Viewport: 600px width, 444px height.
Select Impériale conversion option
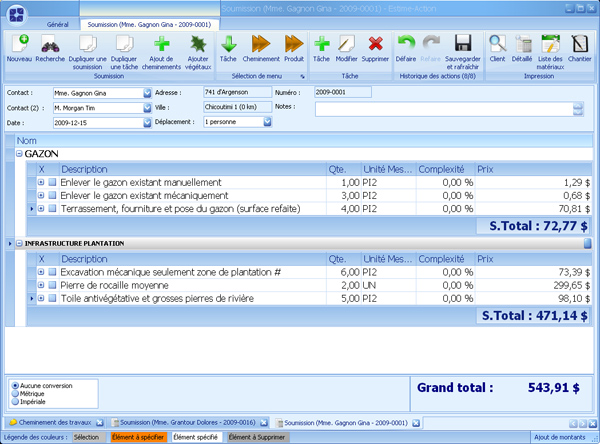14,401
